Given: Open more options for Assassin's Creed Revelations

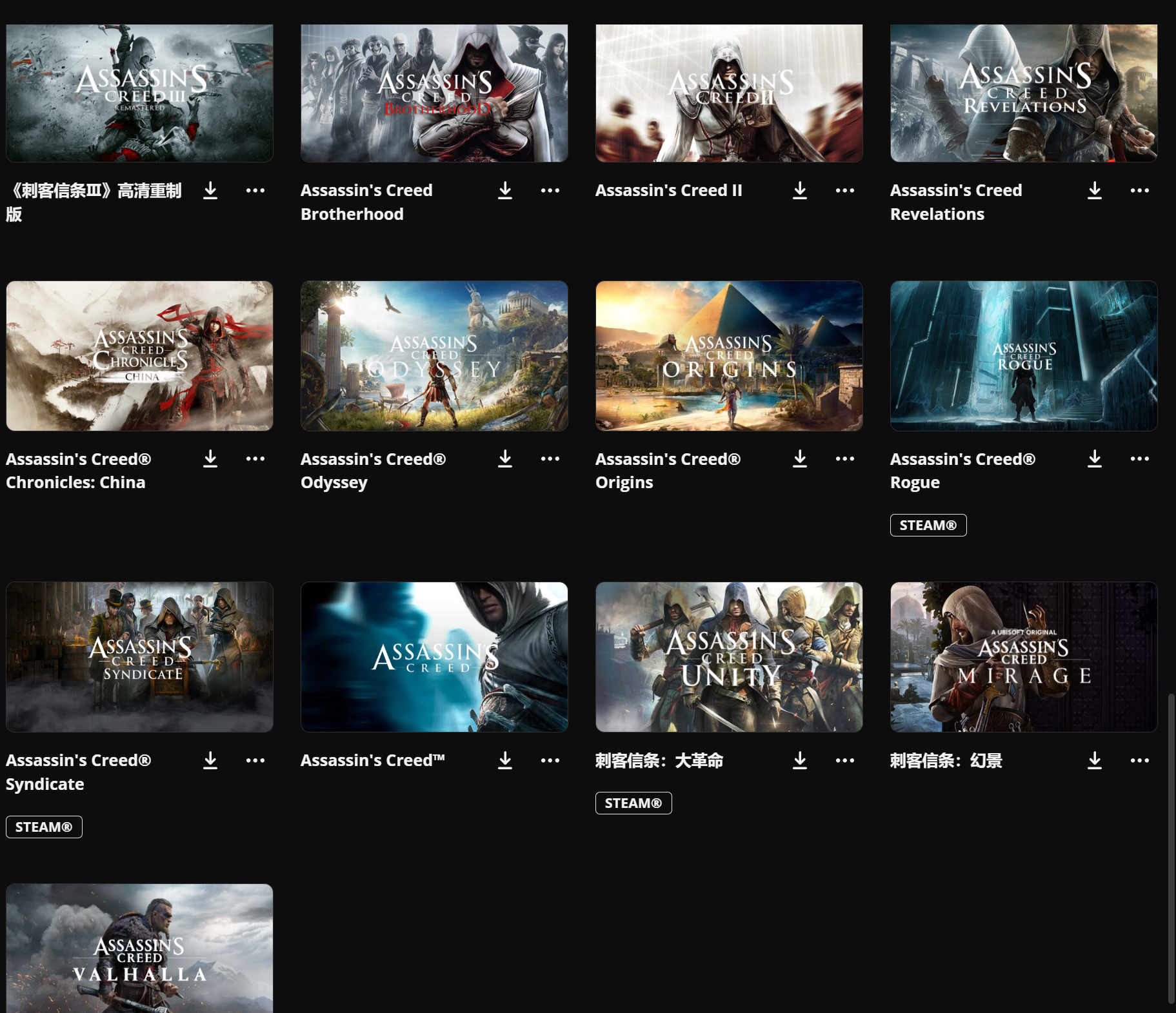Looking at the screenshot, I should pyautogui.click(x=1140, y=190).
